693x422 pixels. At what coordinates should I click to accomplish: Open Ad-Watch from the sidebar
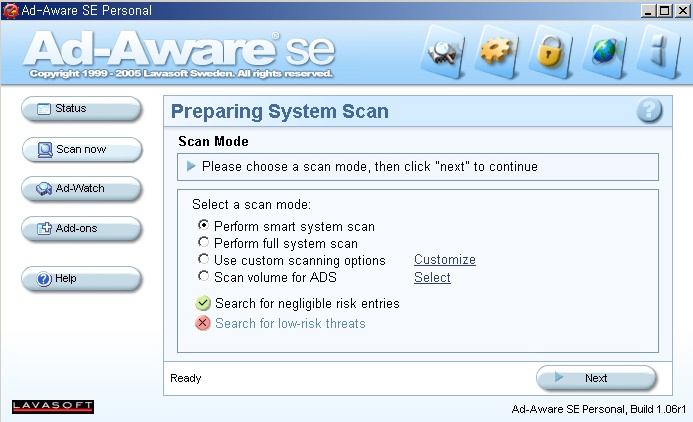point(80,189)
